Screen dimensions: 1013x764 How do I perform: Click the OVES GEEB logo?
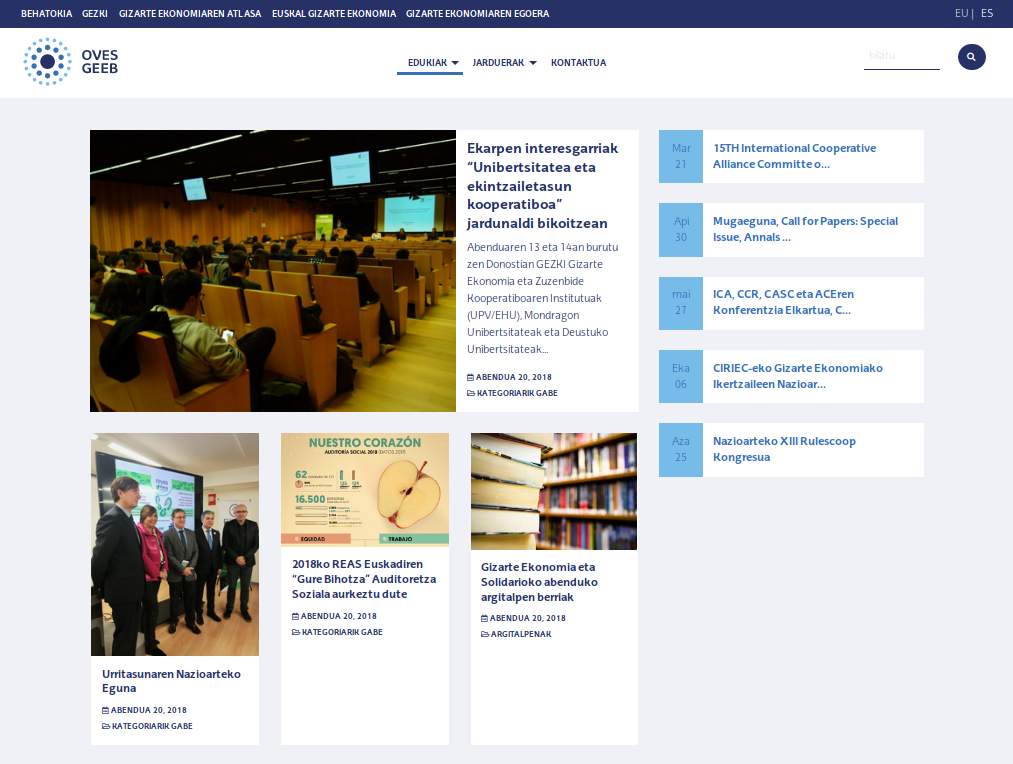[71, 62]
